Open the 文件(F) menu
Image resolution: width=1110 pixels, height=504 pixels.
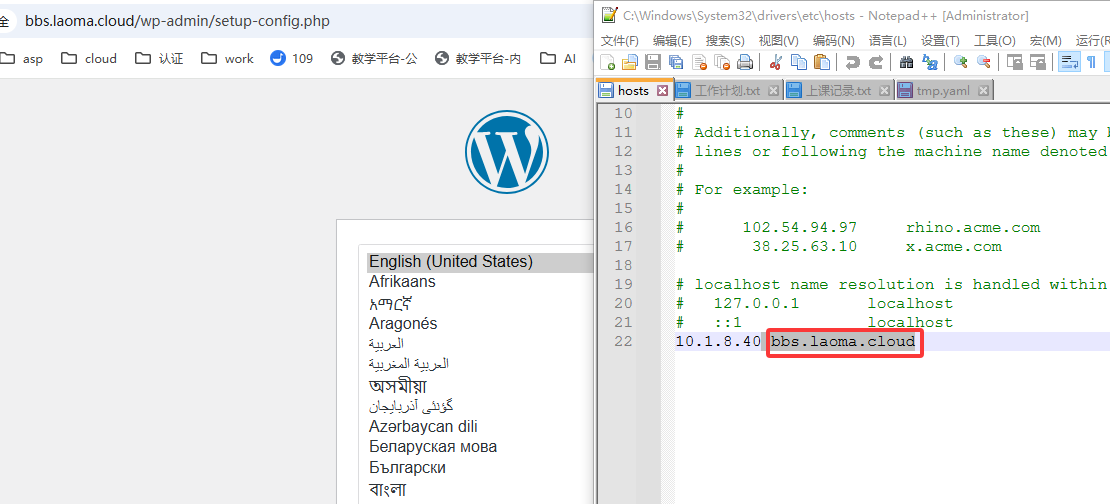pos(619,40)
